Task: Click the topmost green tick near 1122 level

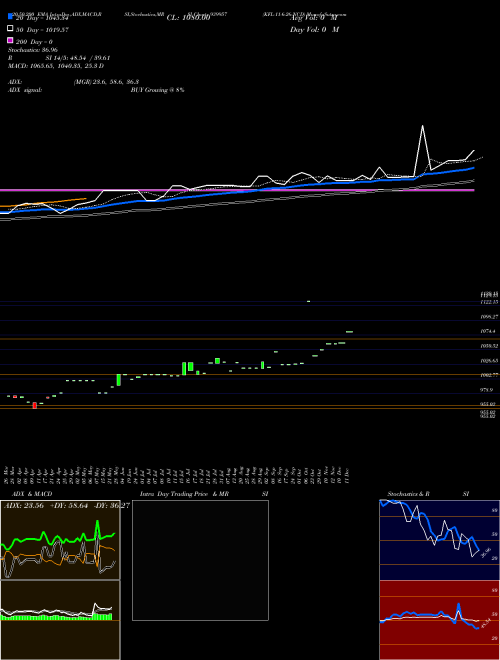Action: 309,301
